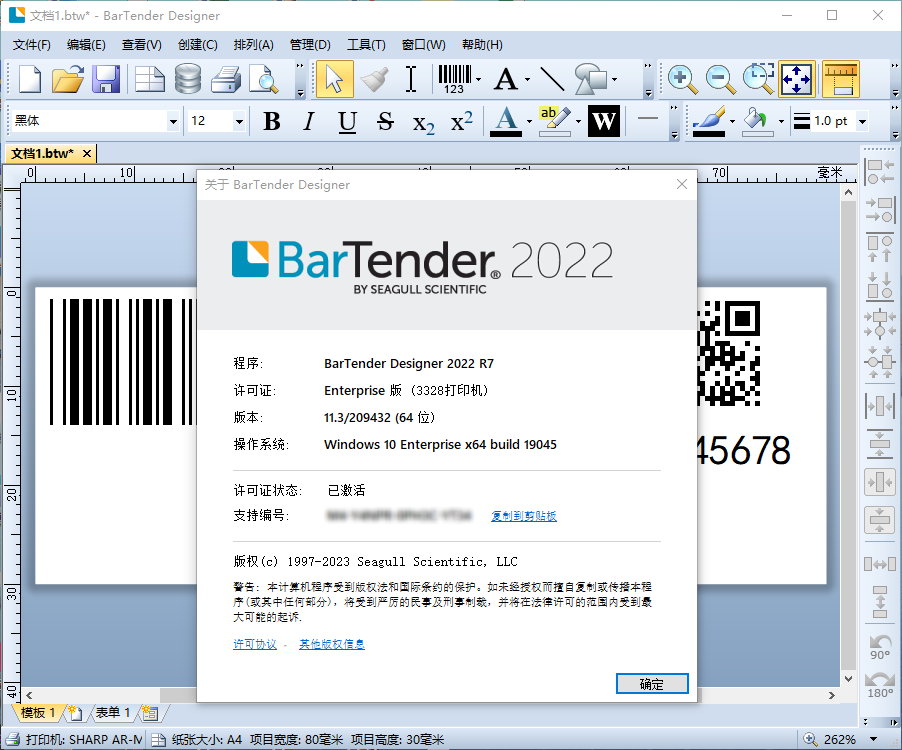Click the vertical scrollbar down arrow

point(849,679)
